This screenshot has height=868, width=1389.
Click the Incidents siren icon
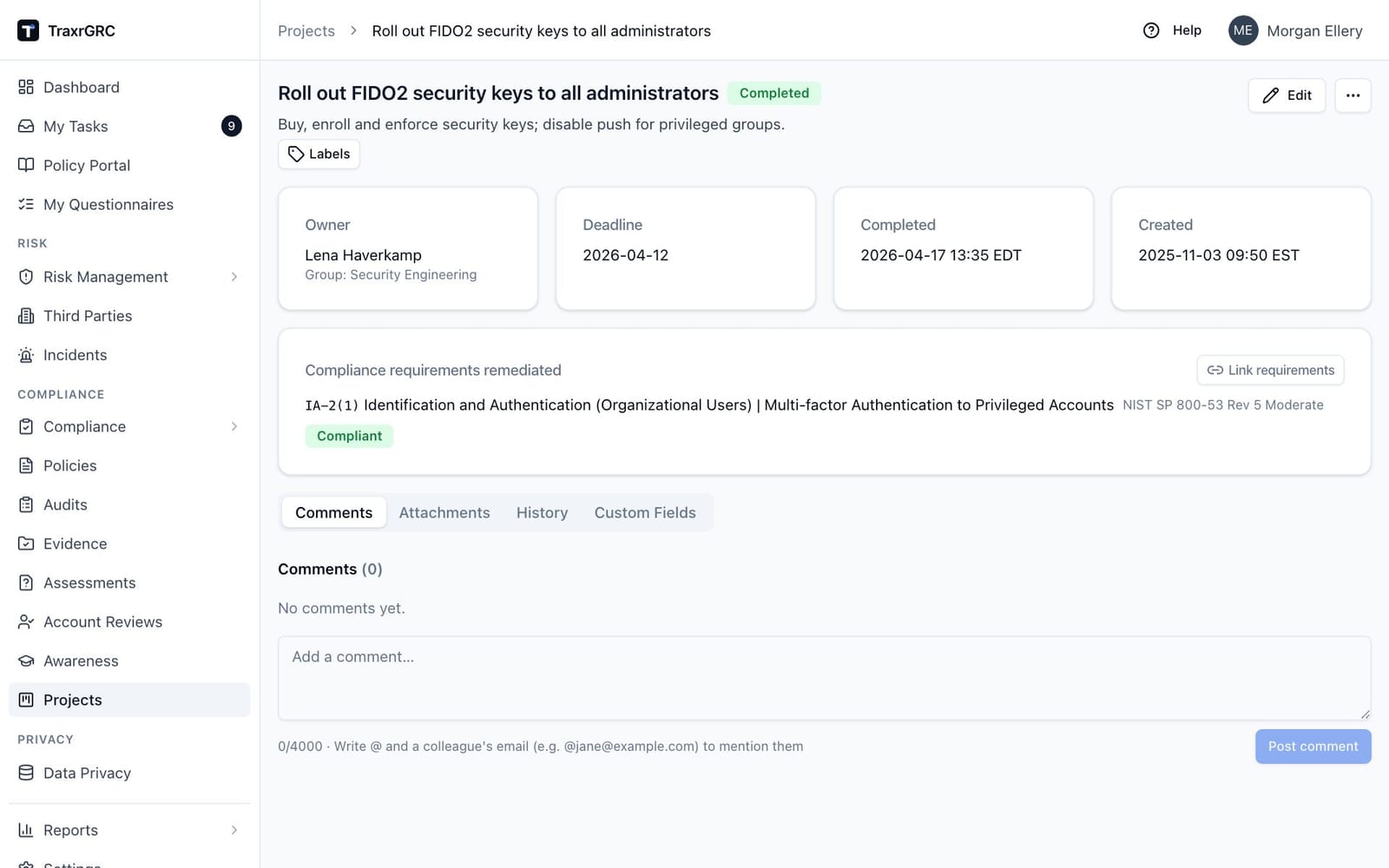26,355
